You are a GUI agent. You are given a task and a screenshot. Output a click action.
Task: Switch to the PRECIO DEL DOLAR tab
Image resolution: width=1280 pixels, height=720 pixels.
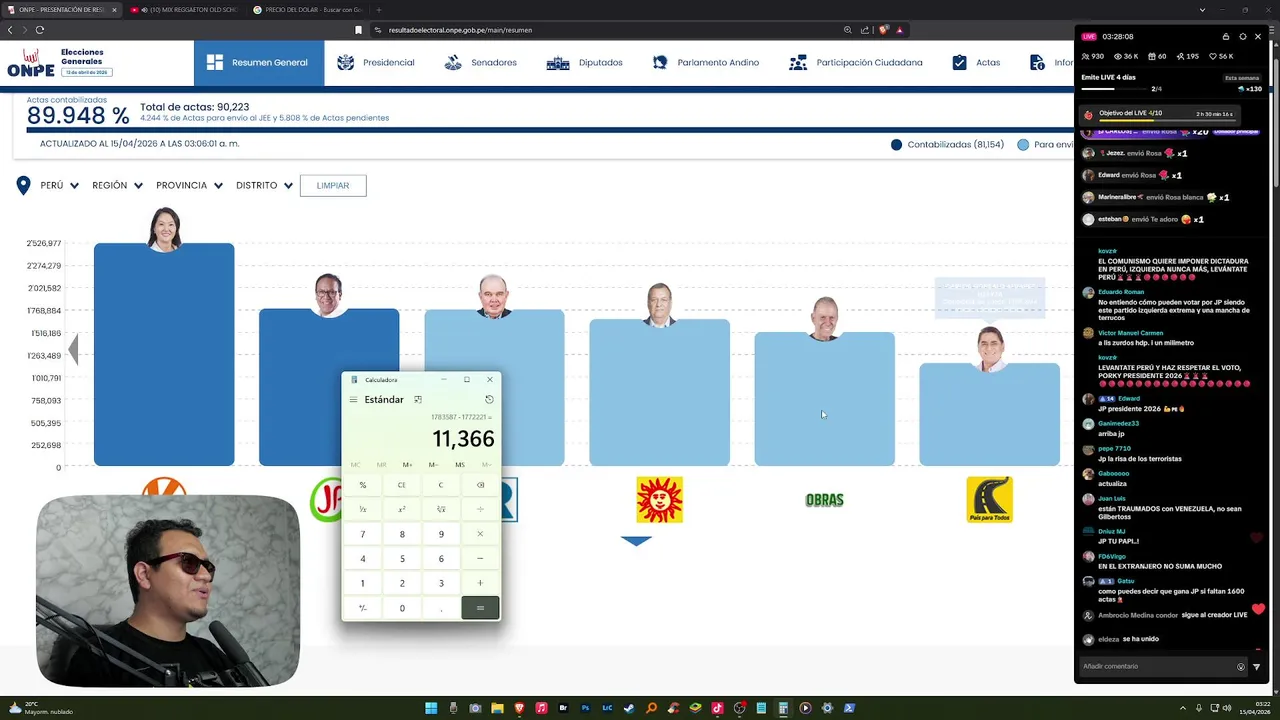click(x=307, y=10)
